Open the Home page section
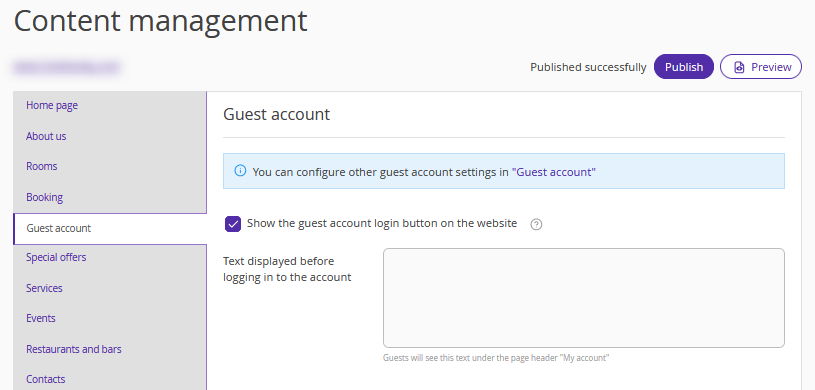Image resolution: width=815 pixels, height=390 pixels. (52, 106)
